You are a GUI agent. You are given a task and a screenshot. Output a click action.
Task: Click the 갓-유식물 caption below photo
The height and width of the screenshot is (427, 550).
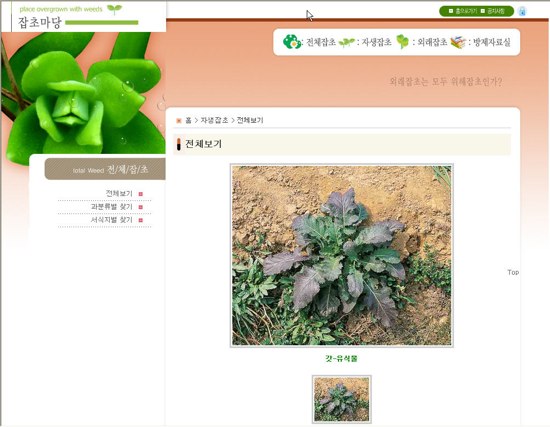click(341, 358)
